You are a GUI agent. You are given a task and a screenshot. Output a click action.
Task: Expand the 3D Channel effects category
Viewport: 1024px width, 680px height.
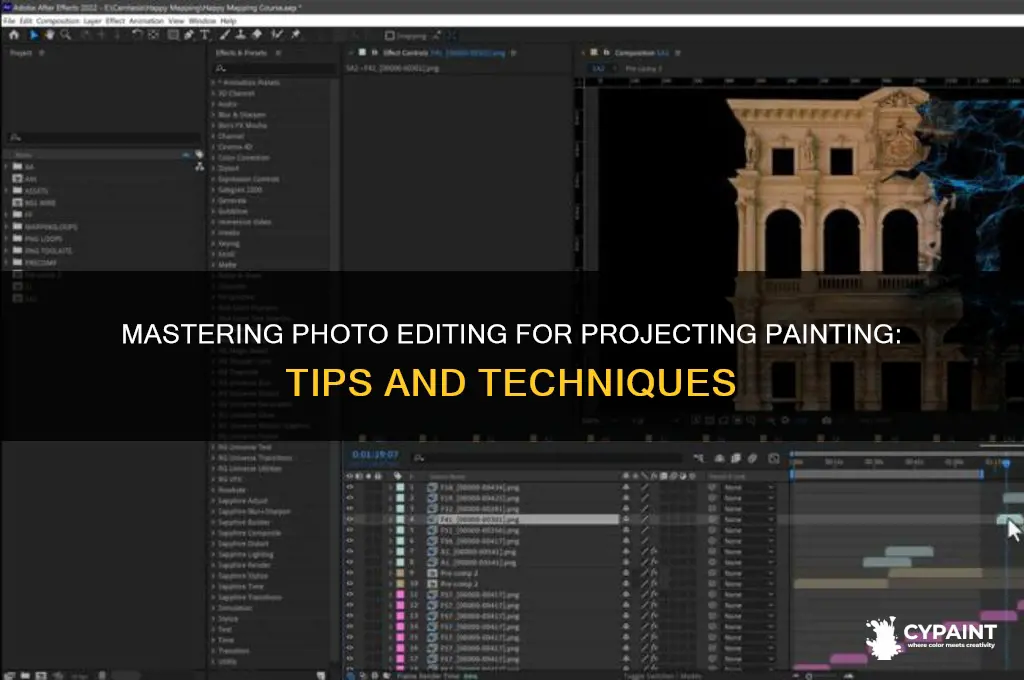213,93
